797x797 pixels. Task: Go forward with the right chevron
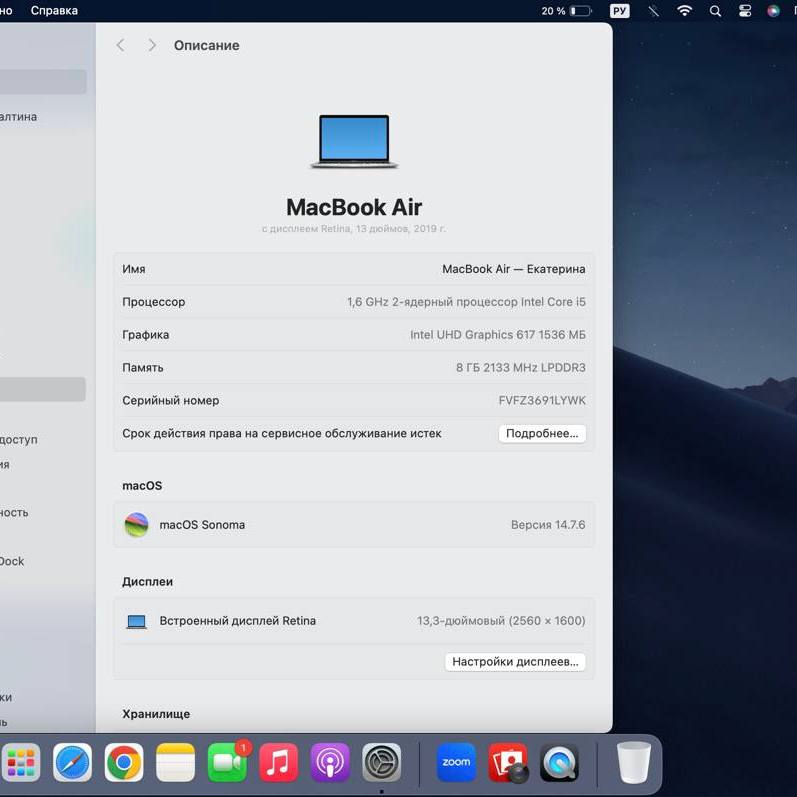pos(151,45)
